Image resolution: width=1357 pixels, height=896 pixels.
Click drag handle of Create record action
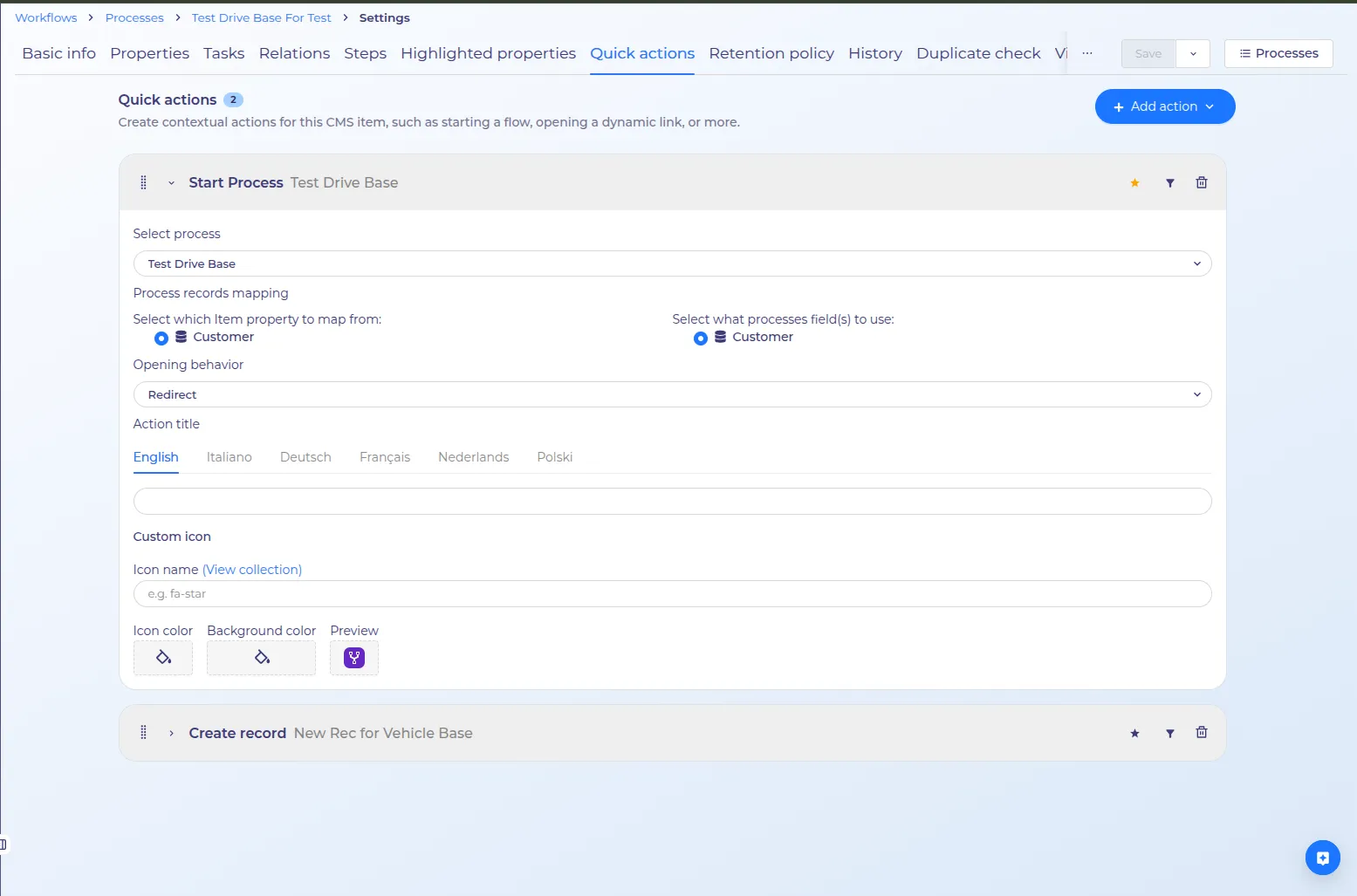click(x=144, y=733)
